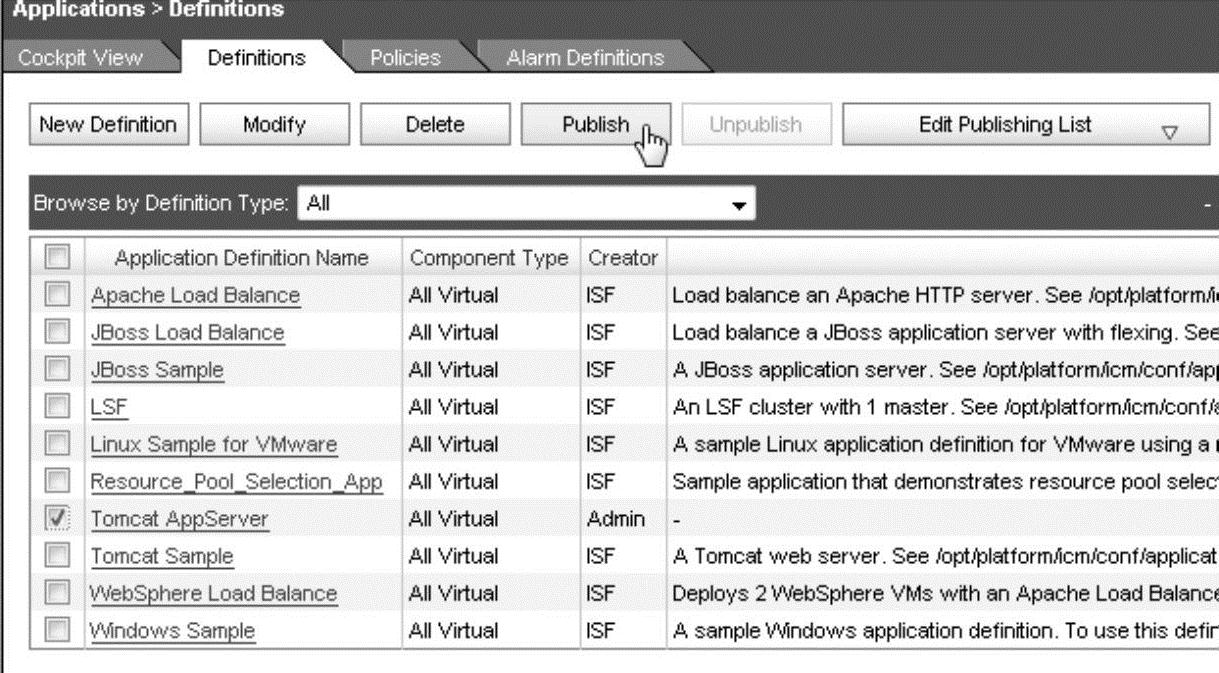This screenshot has width=1219, height=673.
Task: Check the Apache Load Balance row checkbox
Action: pos(58,295)
